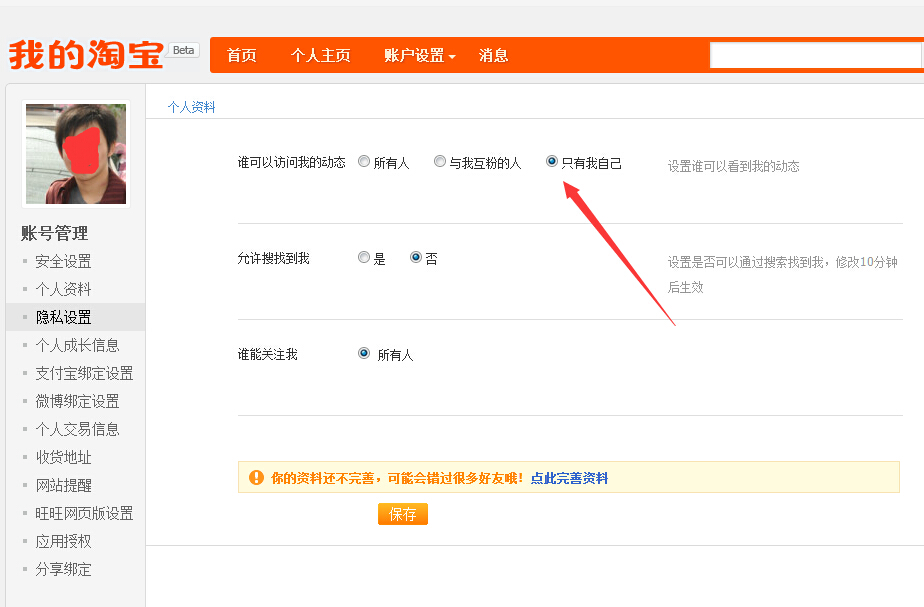Screen dimensions: 924x607
Task: Click the profile avatar photo
Action: (x=76, y=154)
